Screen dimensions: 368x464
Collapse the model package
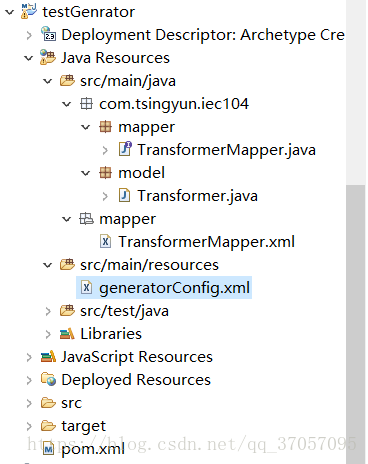tap(86, 173)
